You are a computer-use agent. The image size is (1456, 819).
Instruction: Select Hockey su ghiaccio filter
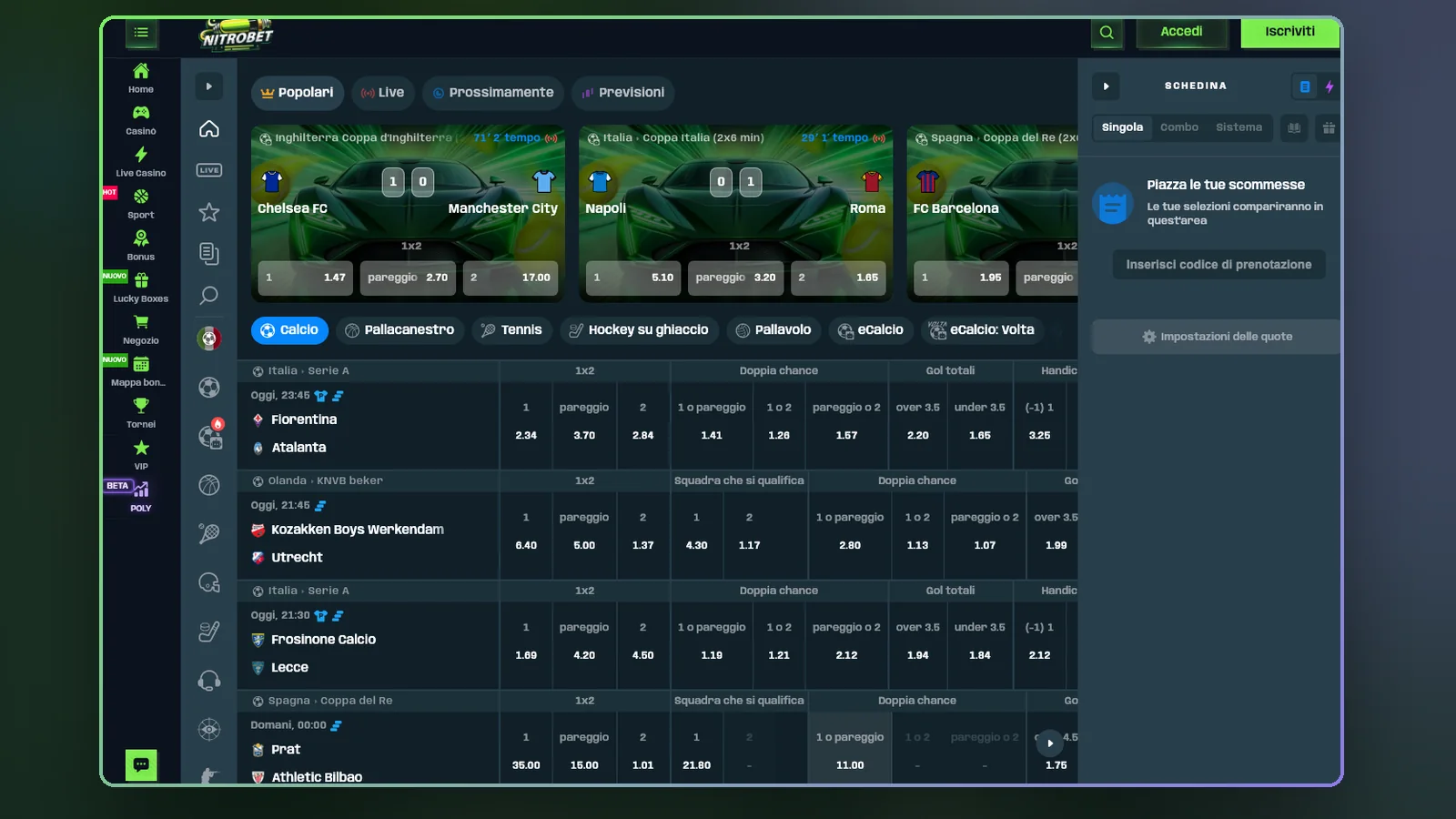click(640, 330)
